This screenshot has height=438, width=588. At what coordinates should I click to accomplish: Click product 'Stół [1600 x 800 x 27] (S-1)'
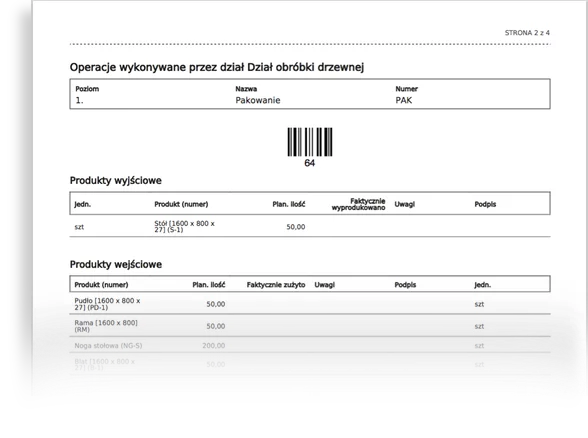[184, 226]
